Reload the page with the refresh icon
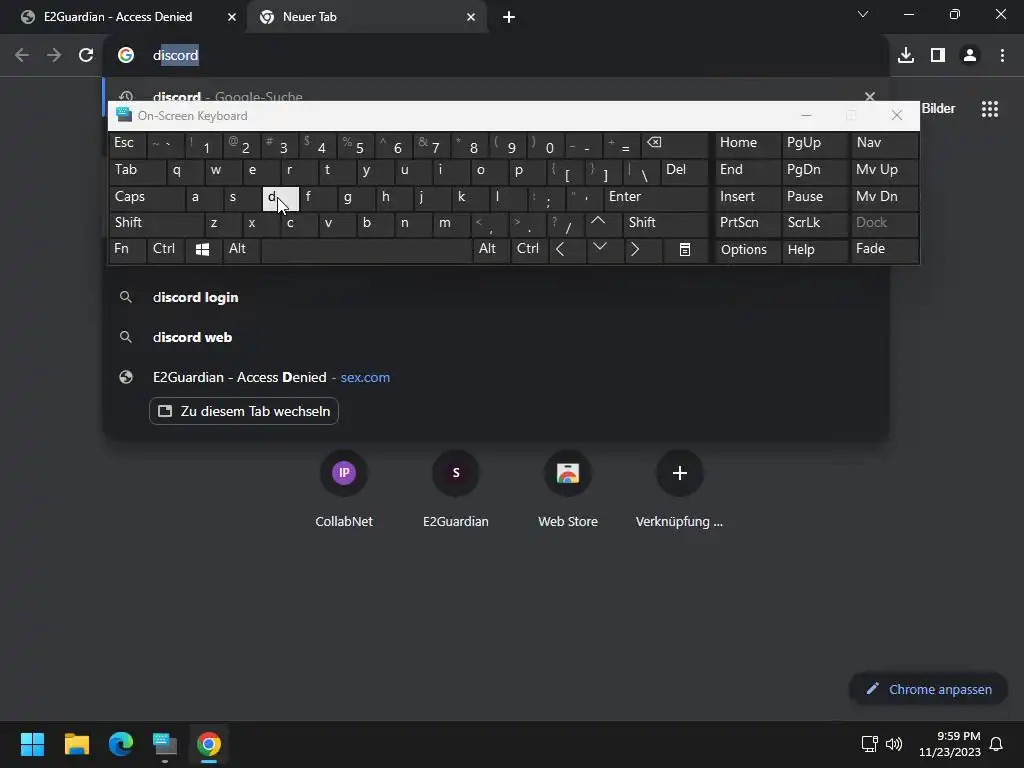Viewport: 1024px width, 768px height. 86,56
